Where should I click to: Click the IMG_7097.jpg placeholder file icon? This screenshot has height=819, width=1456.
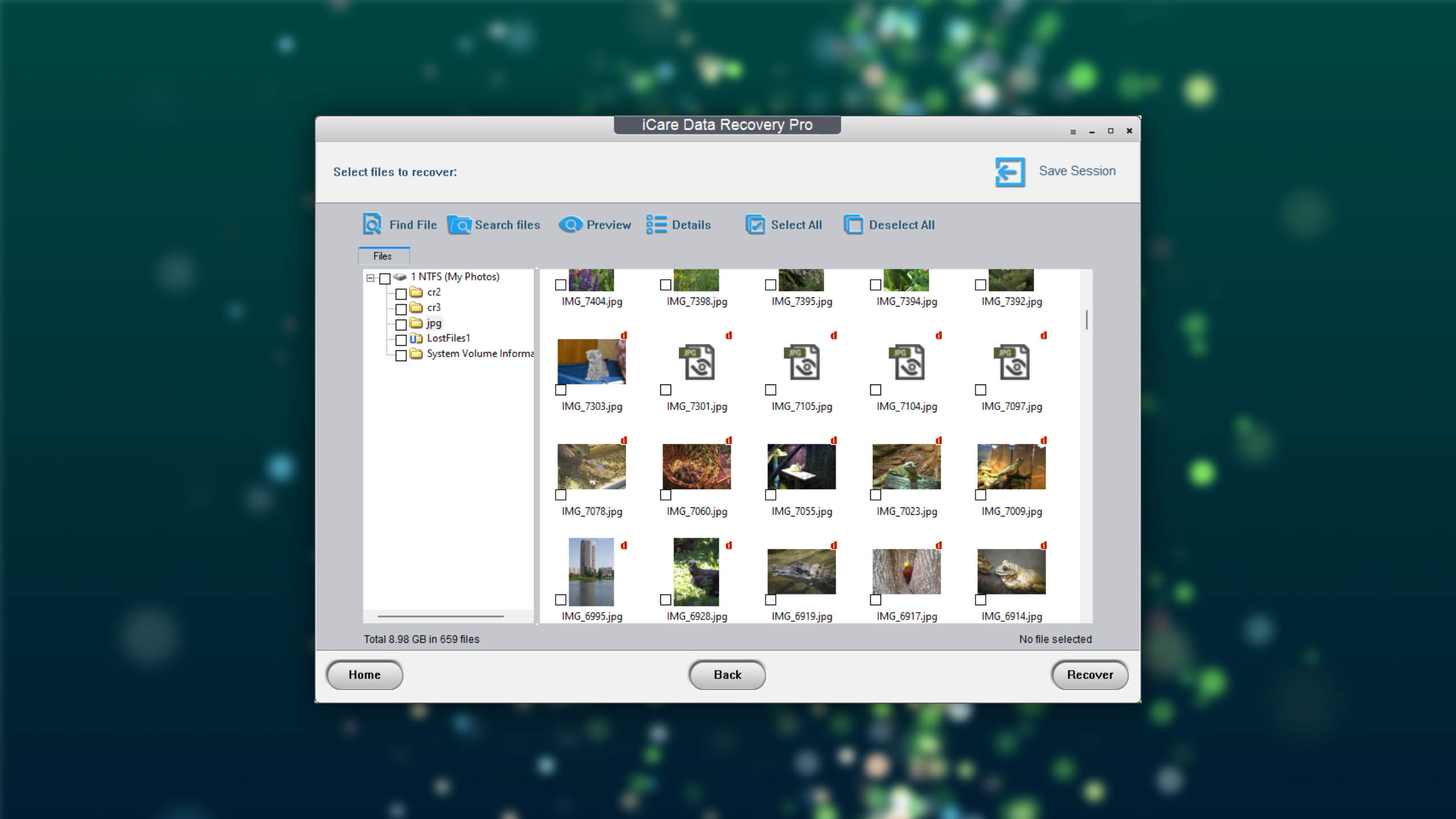click(1011, 362)
